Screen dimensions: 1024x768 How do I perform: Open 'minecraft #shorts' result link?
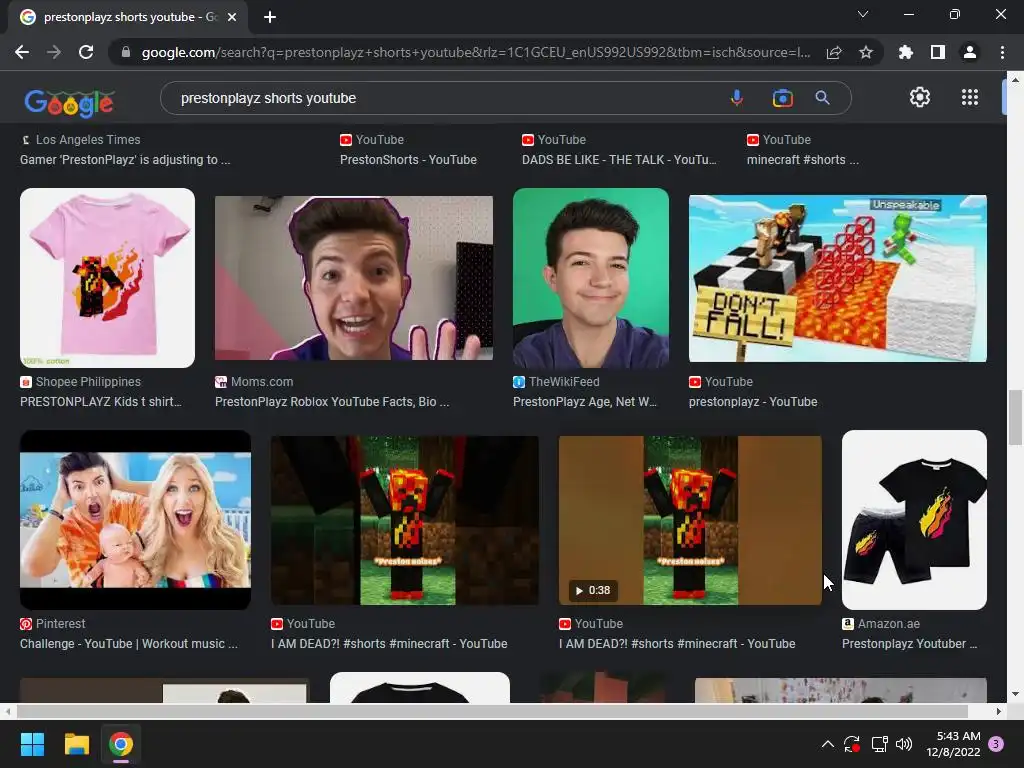coord(803,159)
